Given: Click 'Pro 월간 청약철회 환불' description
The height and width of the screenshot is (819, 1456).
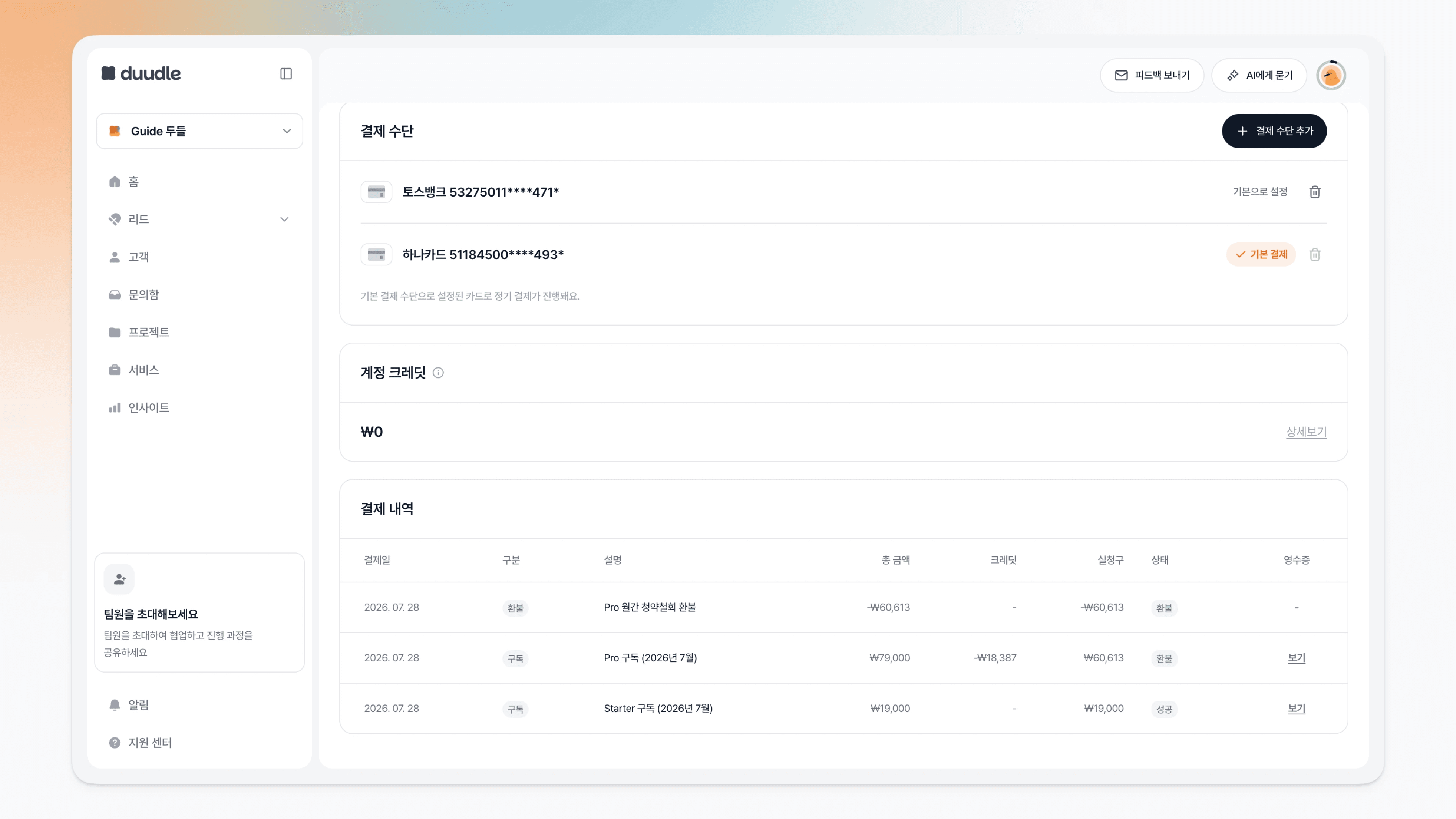Looking at the screenshot, I should tap(650, 607).
